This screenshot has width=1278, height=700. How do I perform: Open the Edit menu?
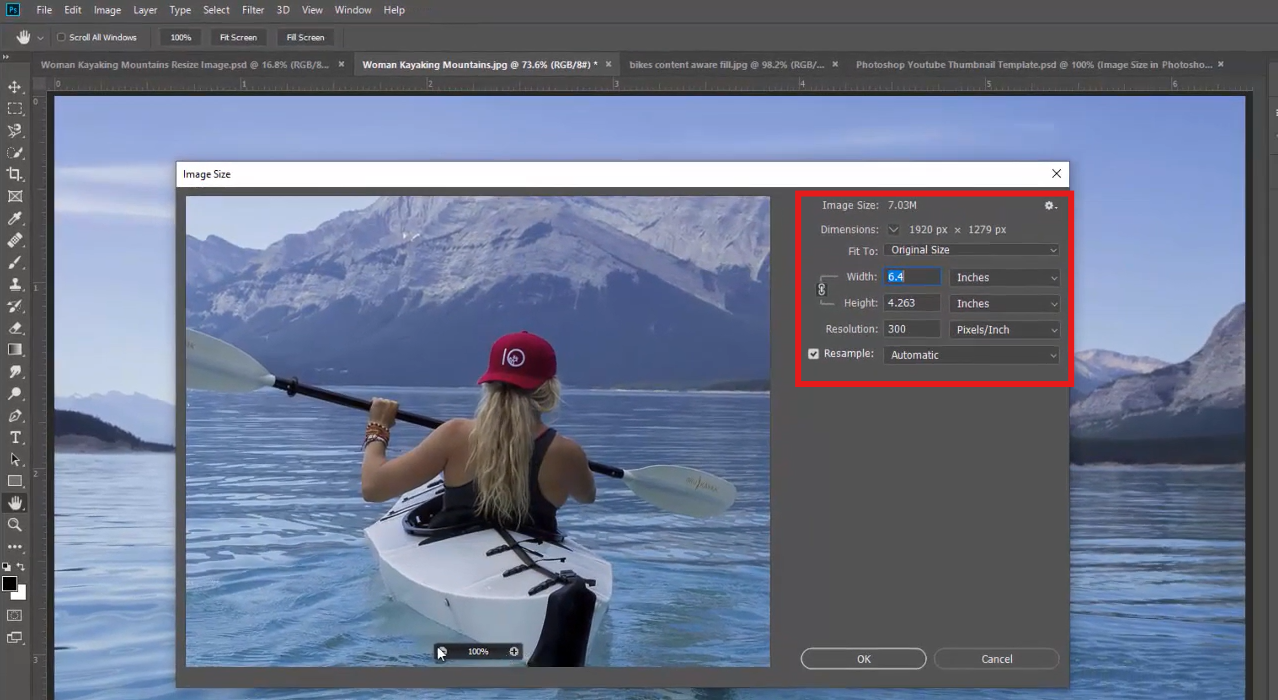[x=73, y=10]
